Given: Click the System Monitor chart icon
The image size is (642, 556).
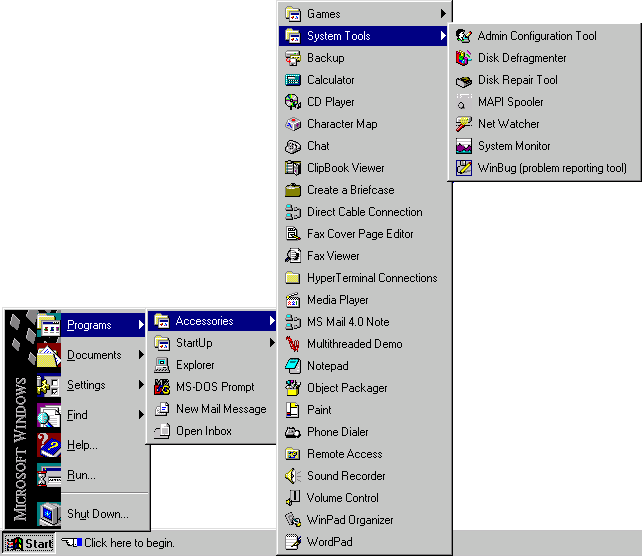Looking at the screenshot, I should (x=463, y=146).
